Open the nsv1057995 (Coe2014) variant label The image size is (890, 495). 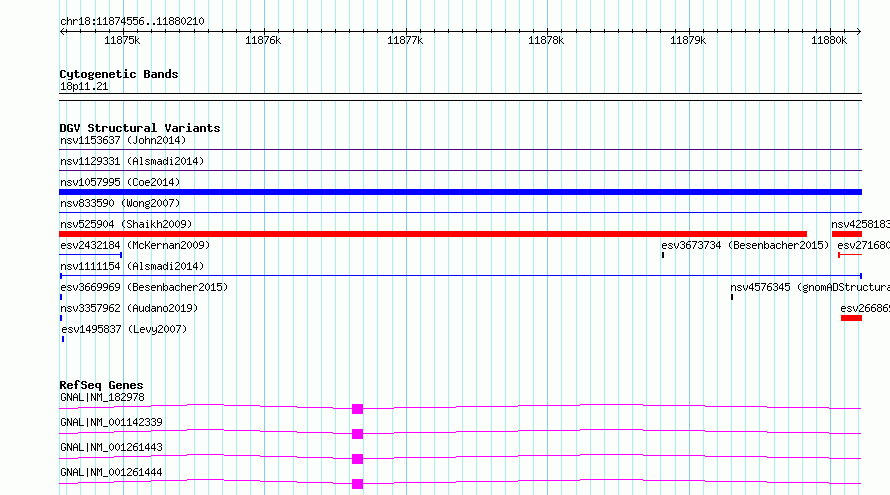120,182
